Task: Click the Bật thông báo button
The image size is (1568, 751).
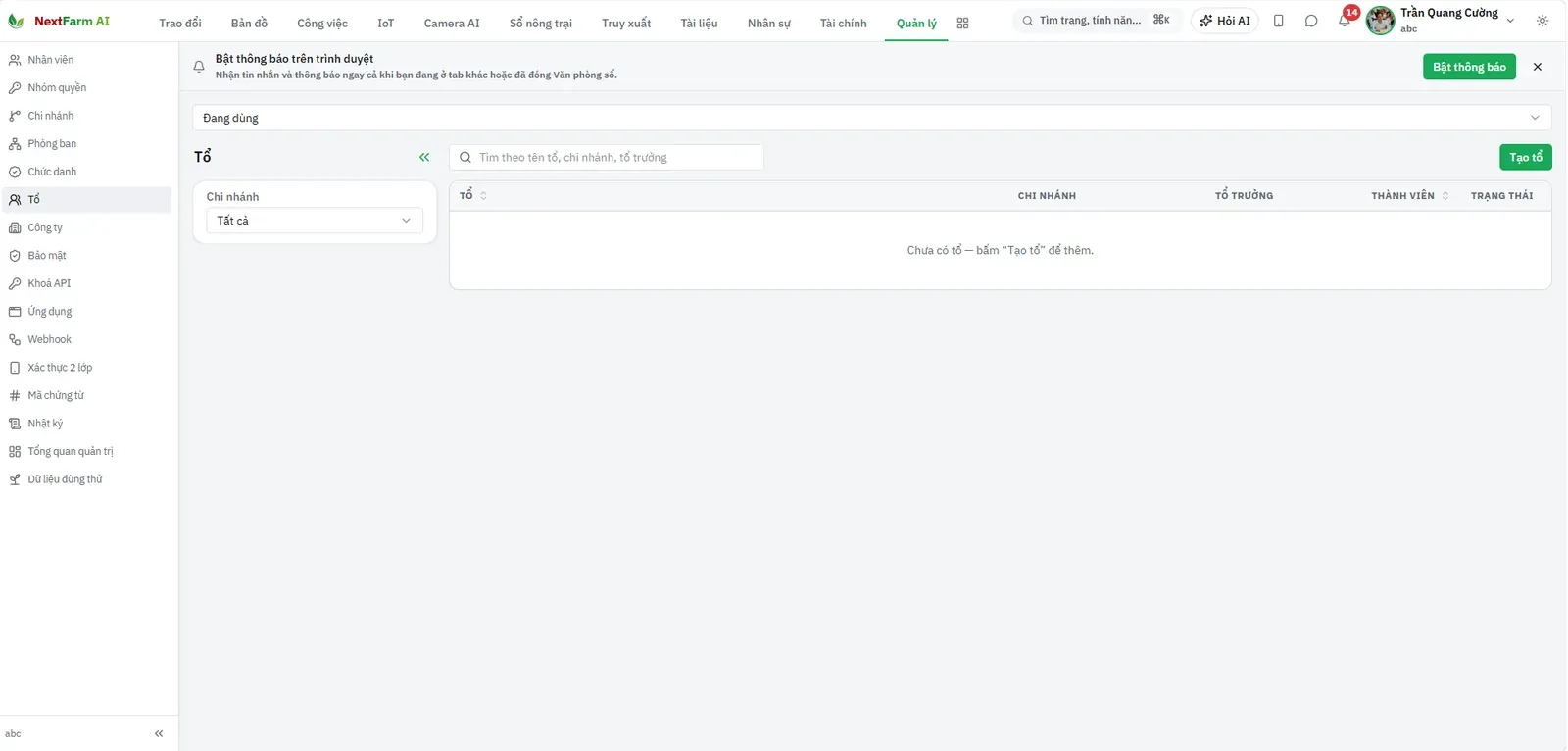Action: 1469,67
